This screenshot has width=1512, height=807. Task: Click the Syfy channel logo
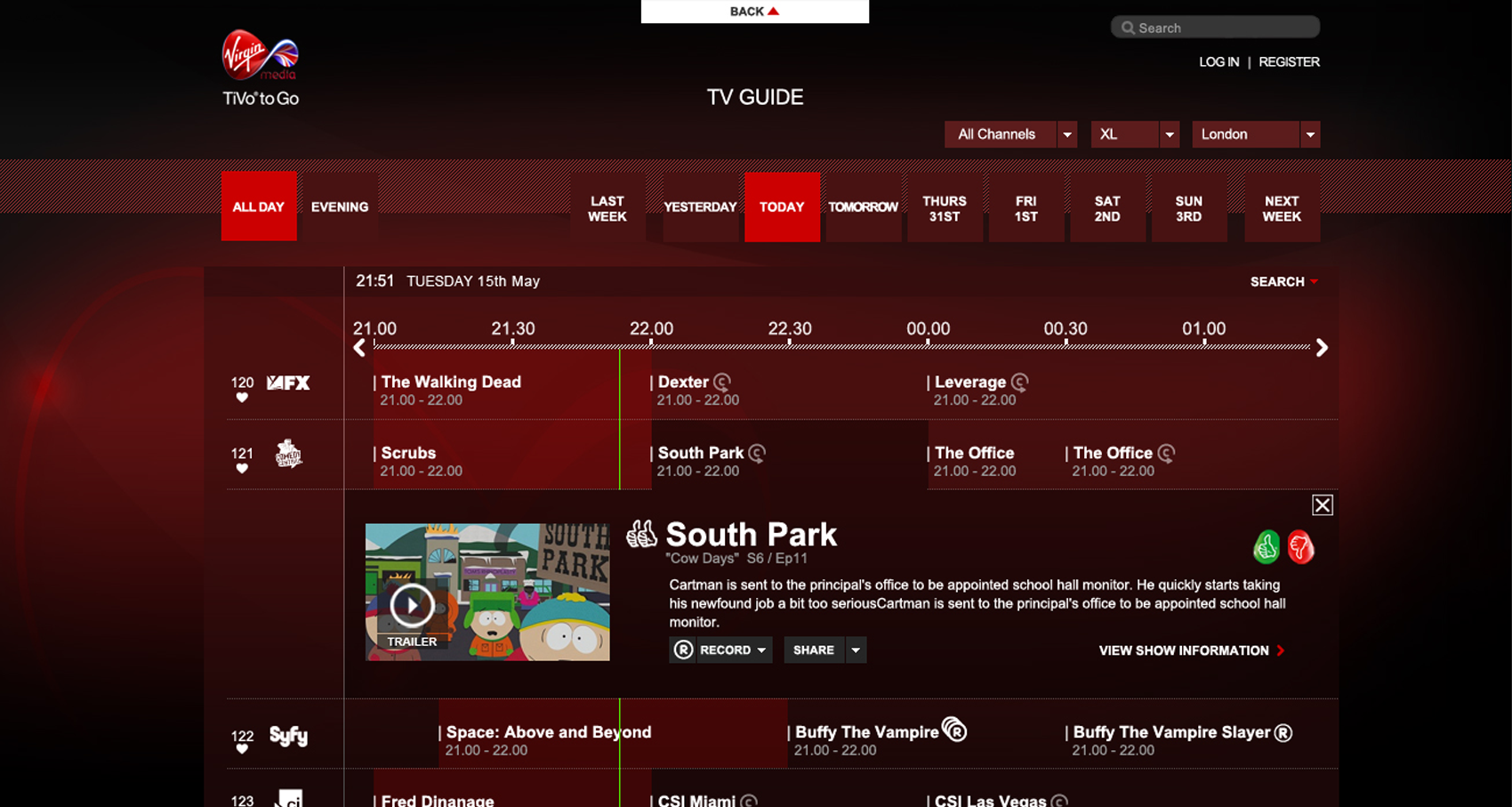pos(289,736)
